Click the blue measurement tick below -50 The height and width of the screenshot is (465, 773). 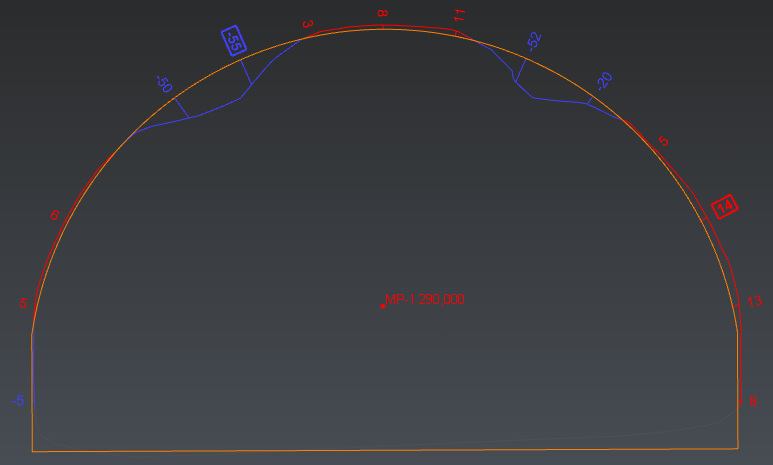(x=183, y=107)
